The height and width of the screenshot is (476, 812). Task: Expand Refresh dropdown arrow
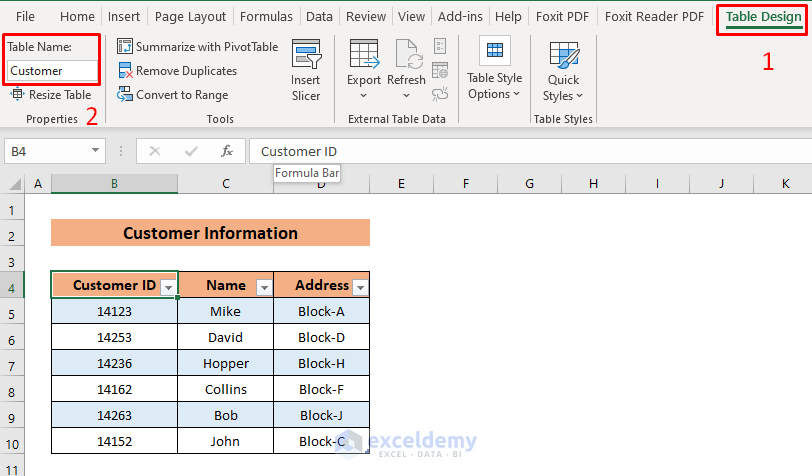click(x=407, y=96)
